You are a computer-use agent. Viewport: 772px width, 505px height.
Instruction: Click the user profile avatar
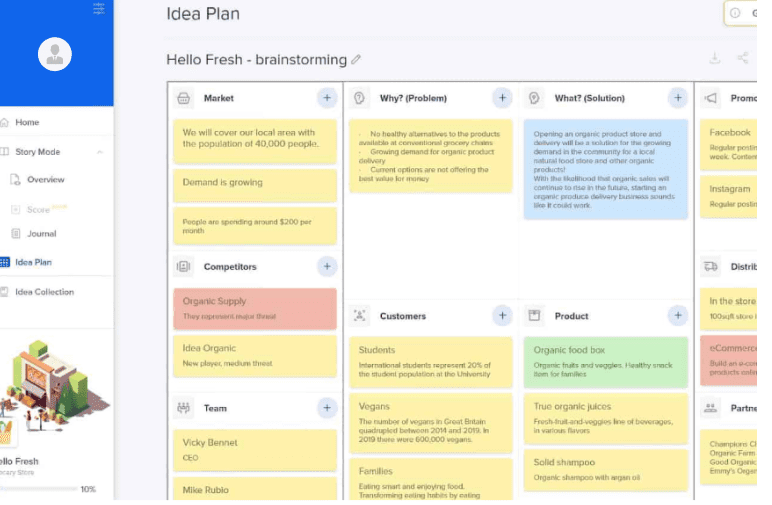[55, 55]
